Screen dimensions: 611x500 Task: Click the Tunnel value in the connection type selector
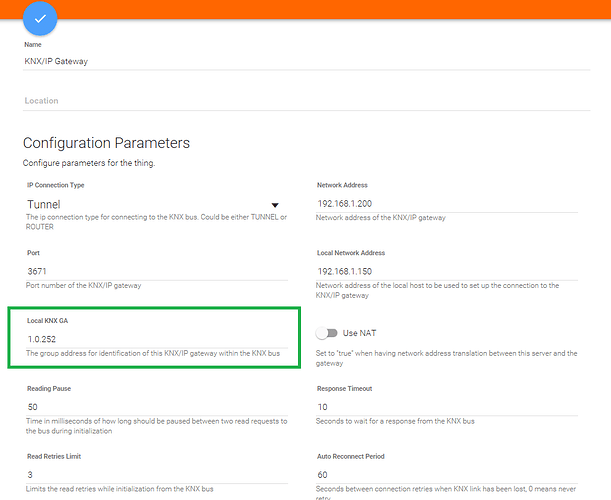click(45, 204)
